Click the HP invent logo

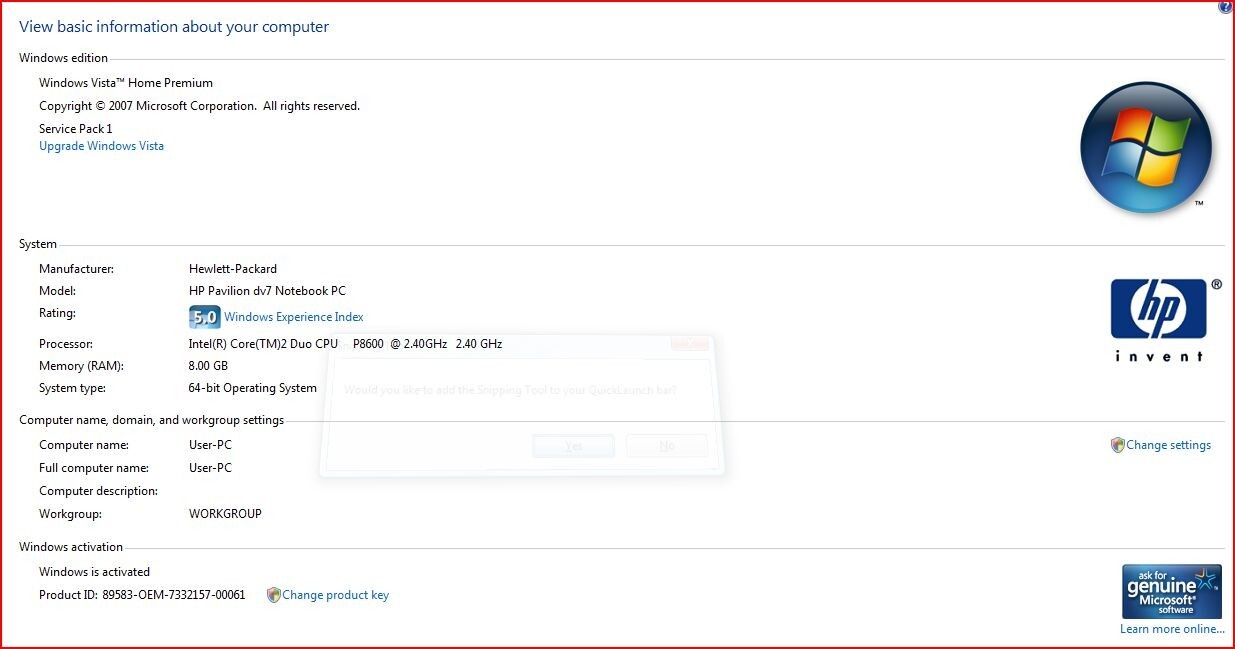(1159, 320)
